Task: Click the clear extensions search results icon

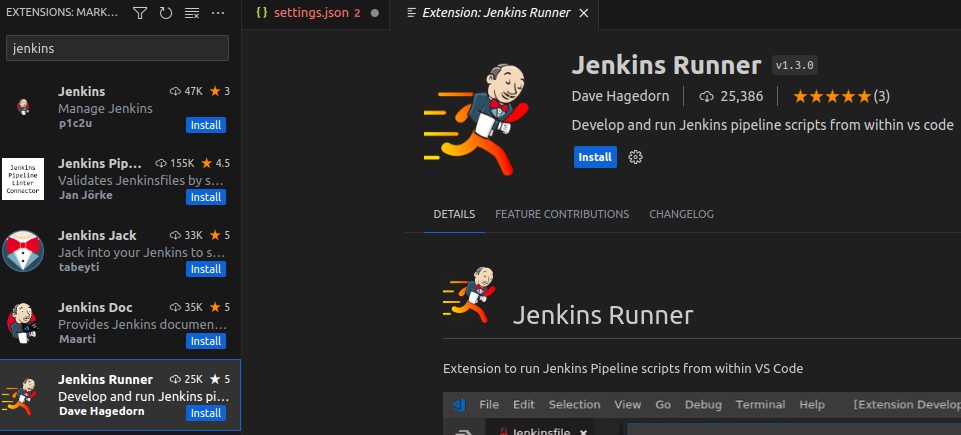Action: (x=192, y=14)
